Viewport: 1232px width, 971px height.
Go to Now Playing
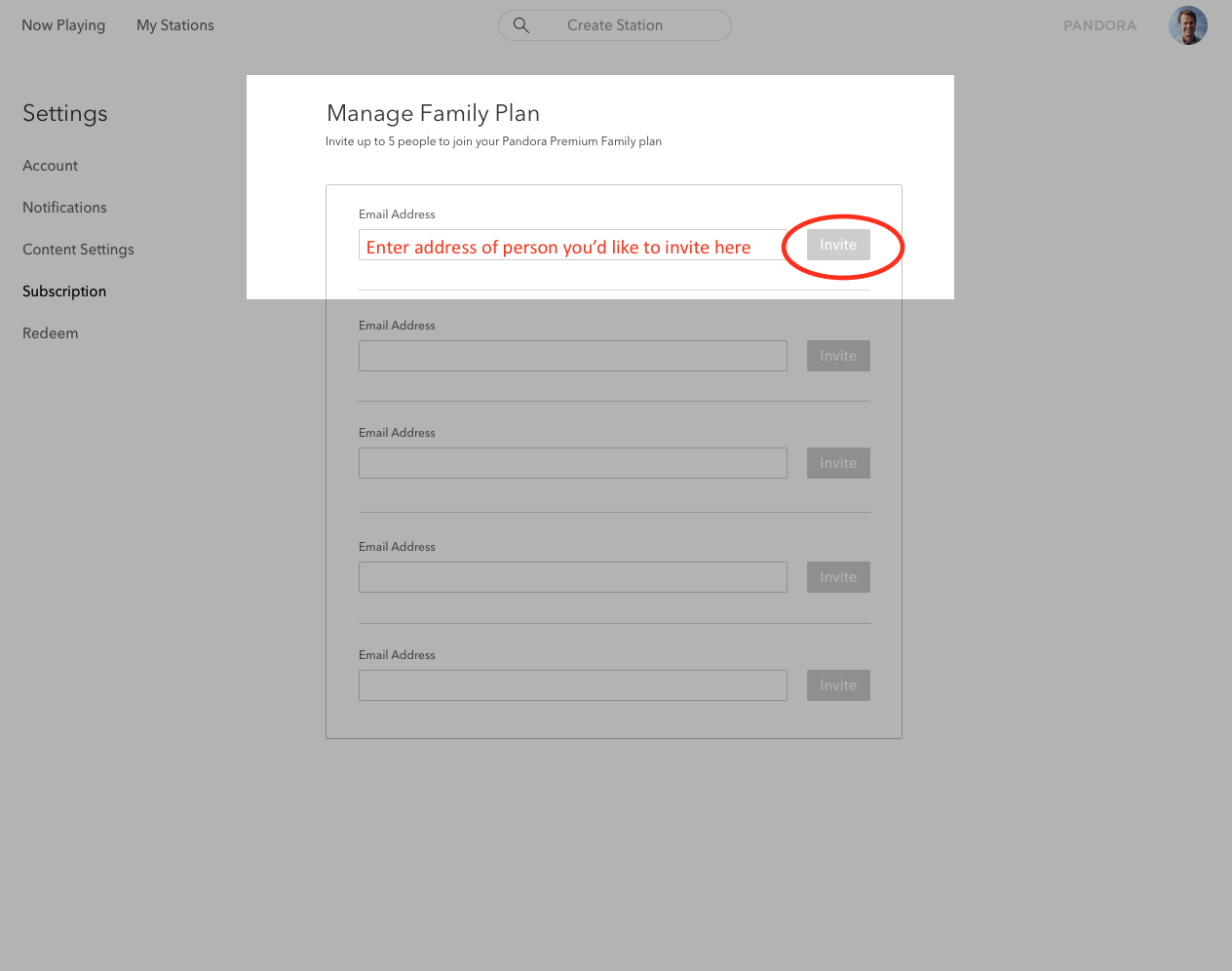pyautogui.click(x=63, y=25)
